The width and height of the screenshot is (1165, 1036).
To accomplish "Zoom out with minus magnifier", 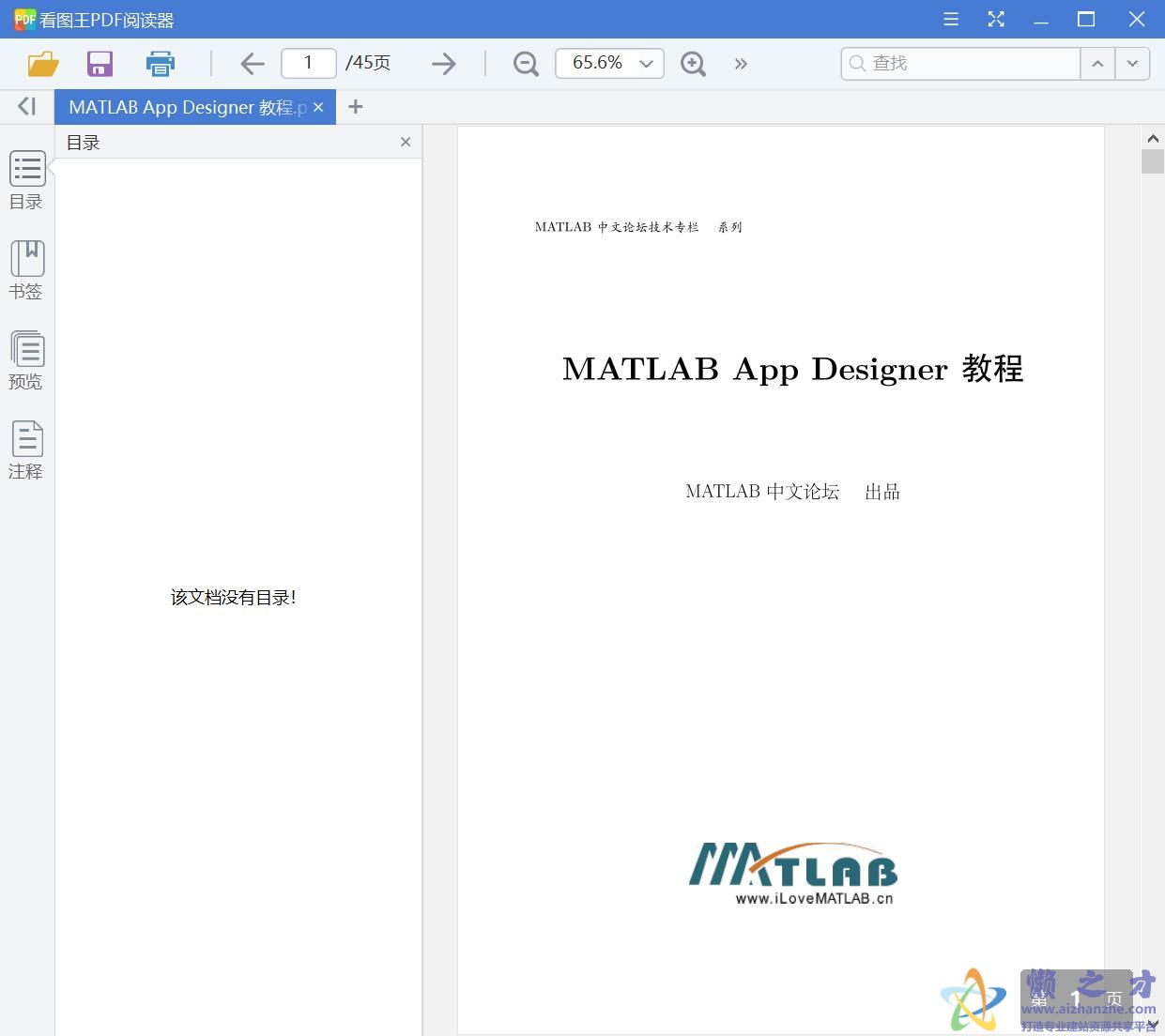I will coord(526,64).
